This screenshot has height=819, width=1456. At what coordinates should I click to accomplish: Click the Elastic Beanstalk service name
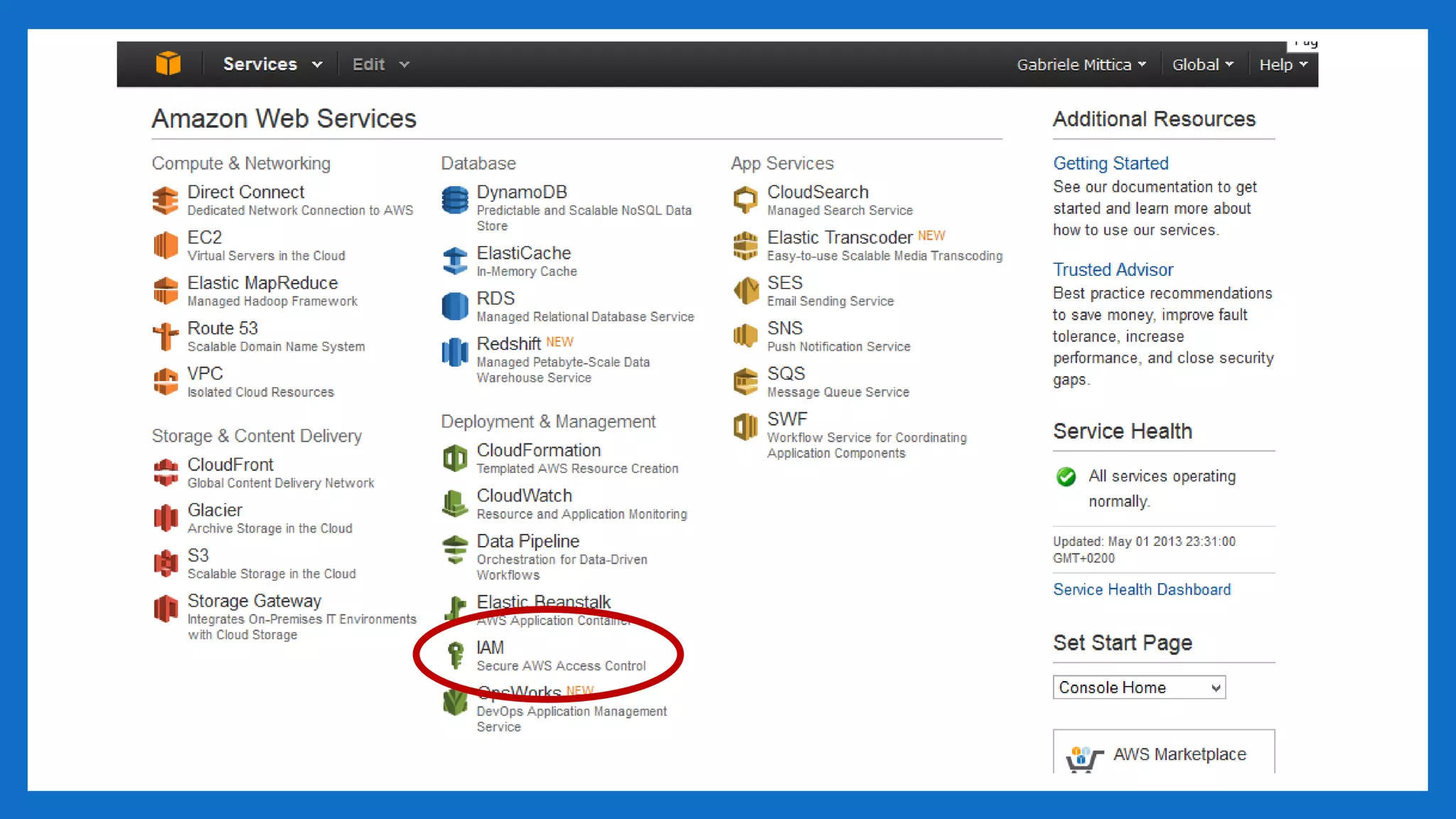point(543,602)
